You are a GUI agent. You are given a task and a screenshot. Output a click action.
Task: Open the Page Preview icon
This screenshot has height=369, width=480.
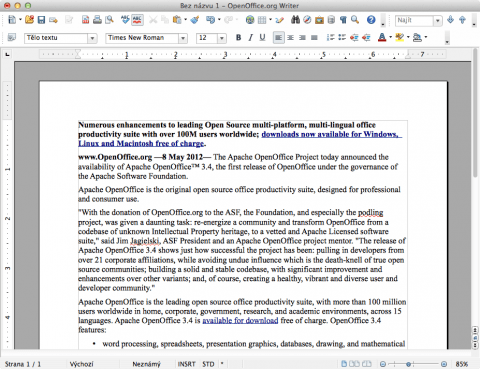(109, 20)
